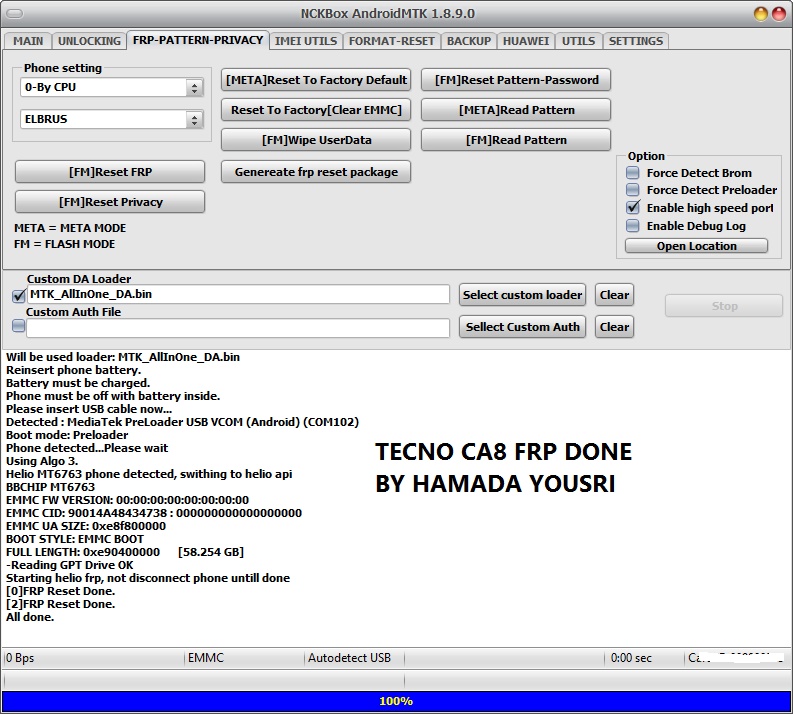Screen dimensions: 793x714
Task: Click Reset To Factory[Clear EMMC] button
Action: coord(316,110)
